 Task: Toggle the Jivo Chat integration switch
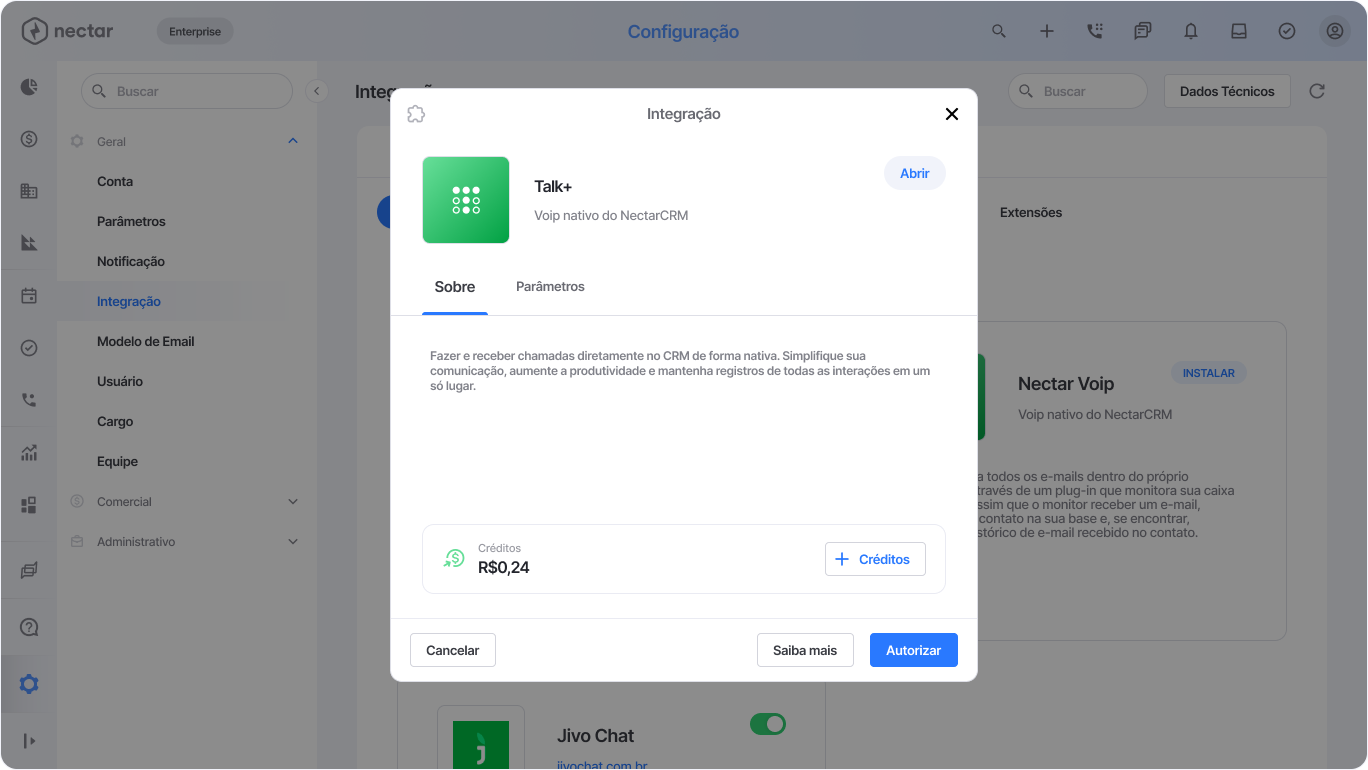[x=768, y=723]
